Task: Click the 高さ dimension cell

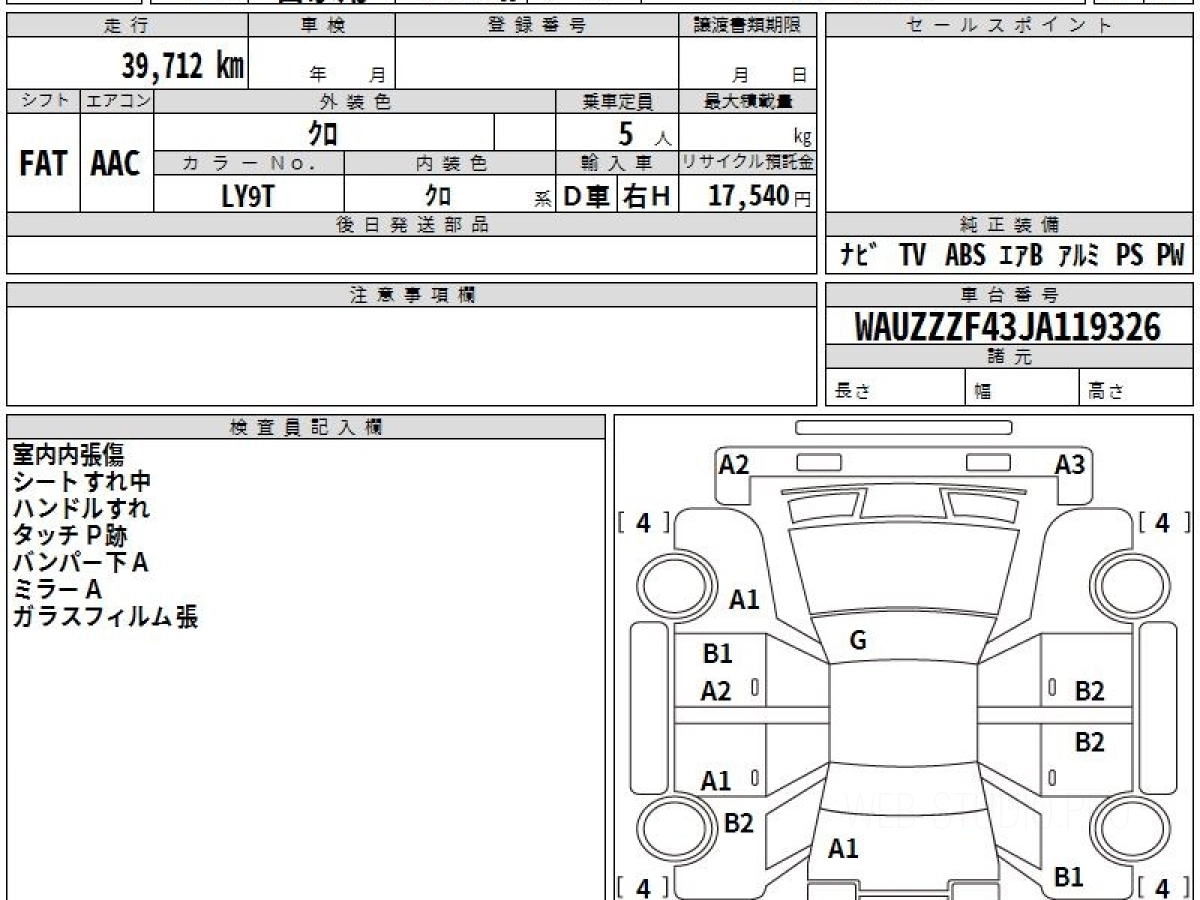Action: point(1136,388)
